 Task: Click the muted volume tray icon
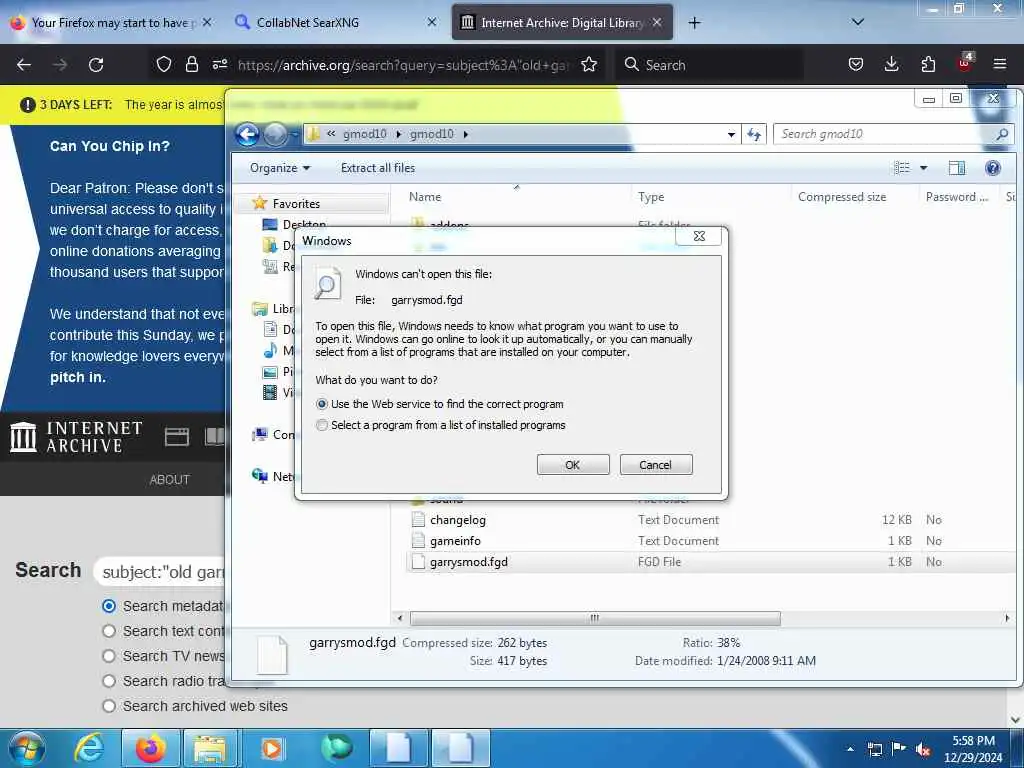923,750
